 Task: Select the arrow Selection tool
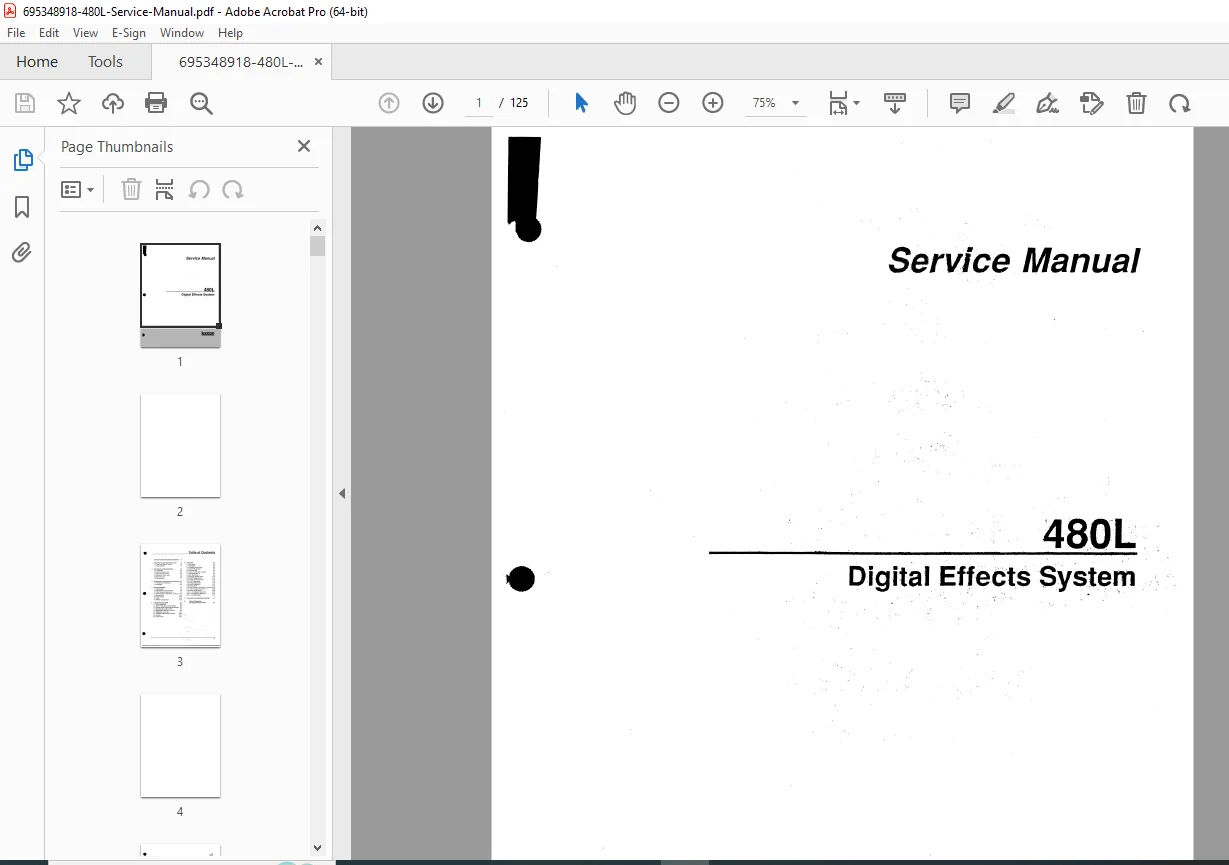(581, 103)
